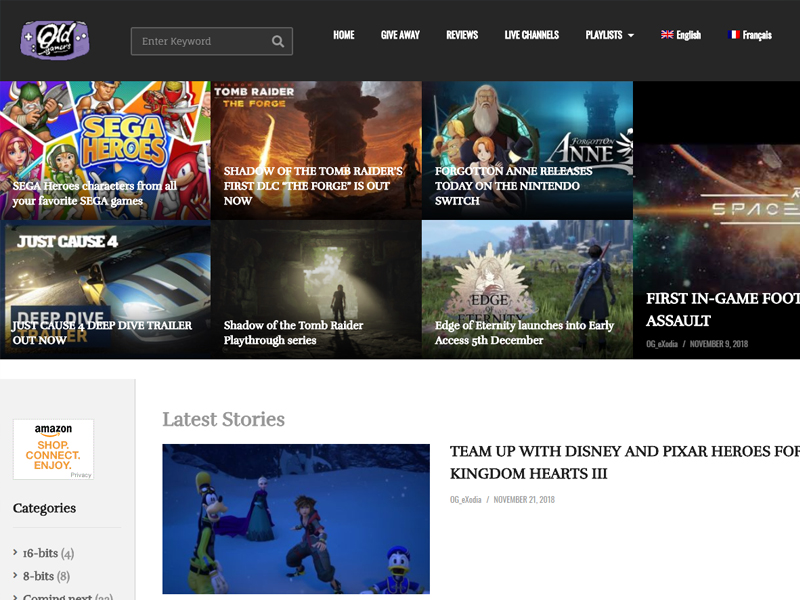Open Edge of Eternity Early Access tile
This screenshot has height=600, width=800.
[528, 289]
